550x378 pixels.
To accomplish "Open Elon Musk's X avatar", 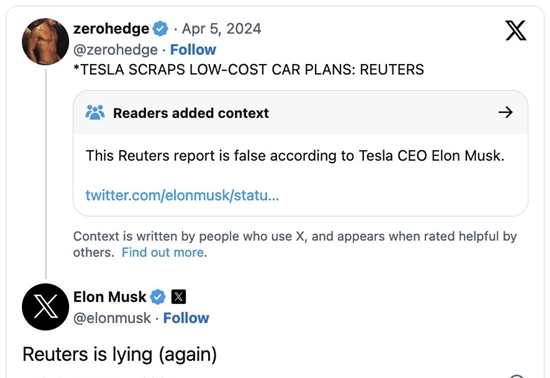I will (45, 307).
